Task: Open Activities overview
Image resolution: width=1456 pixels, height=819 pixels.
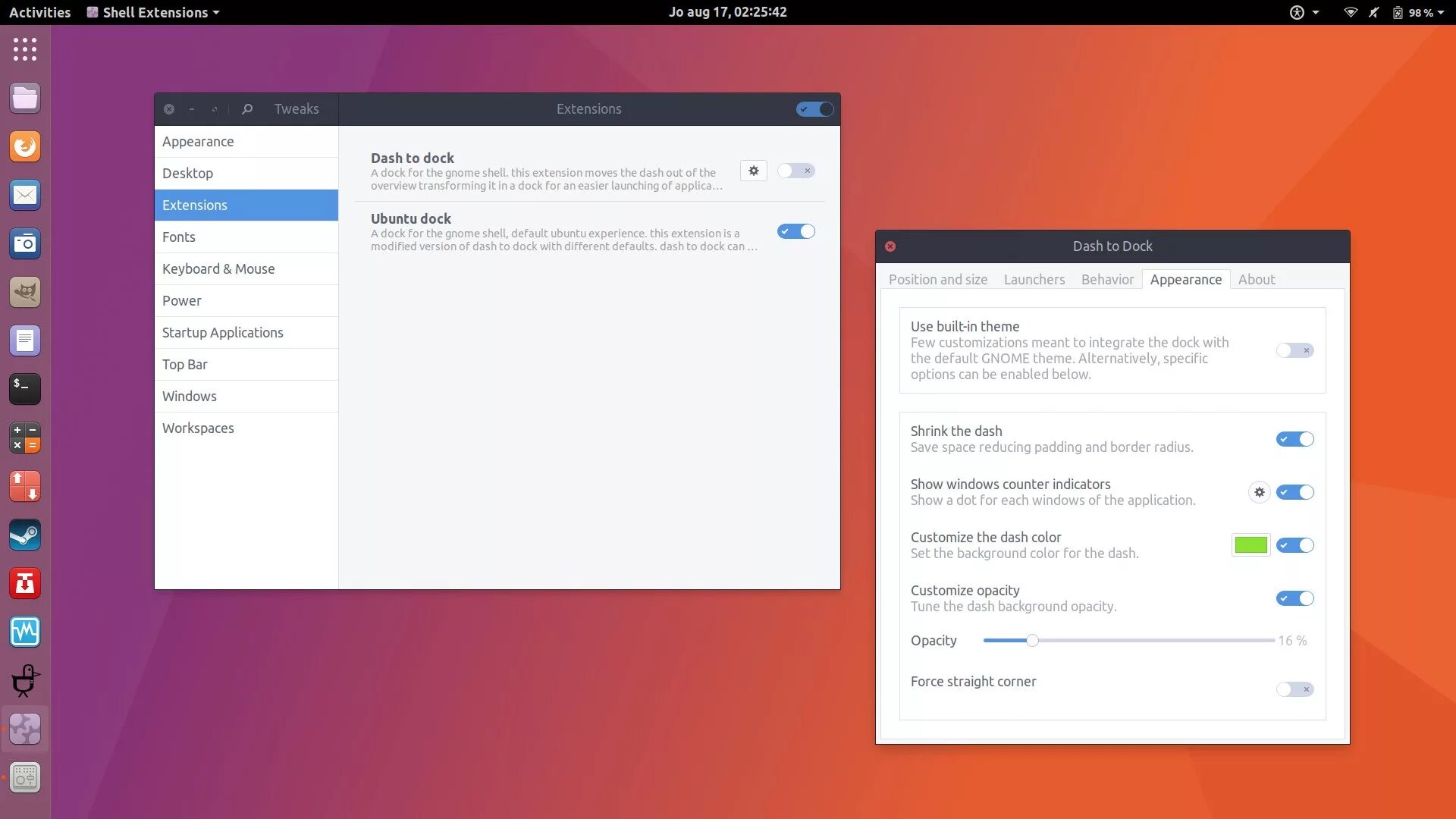Action: (x=39, y=12)
